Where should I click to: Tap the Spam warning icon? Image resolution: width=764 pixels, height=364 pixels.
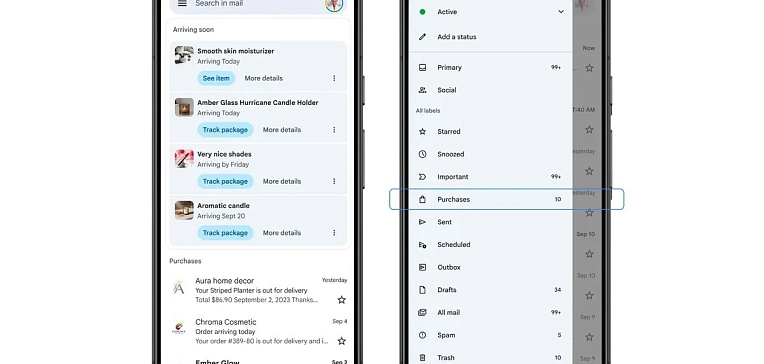coord(422,335)
